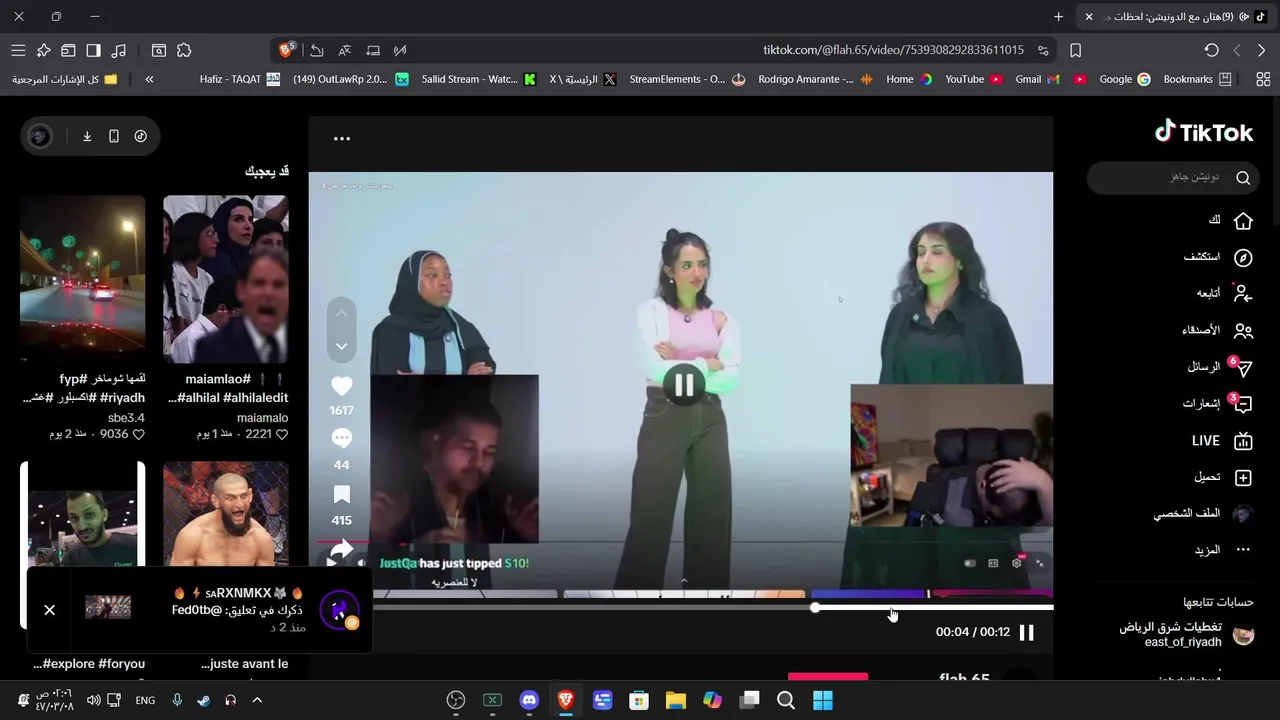Viewport: 1280px width, 720px height.
Task: Open the Brave Shields lion icon
Action: click(x=287, y=50)
